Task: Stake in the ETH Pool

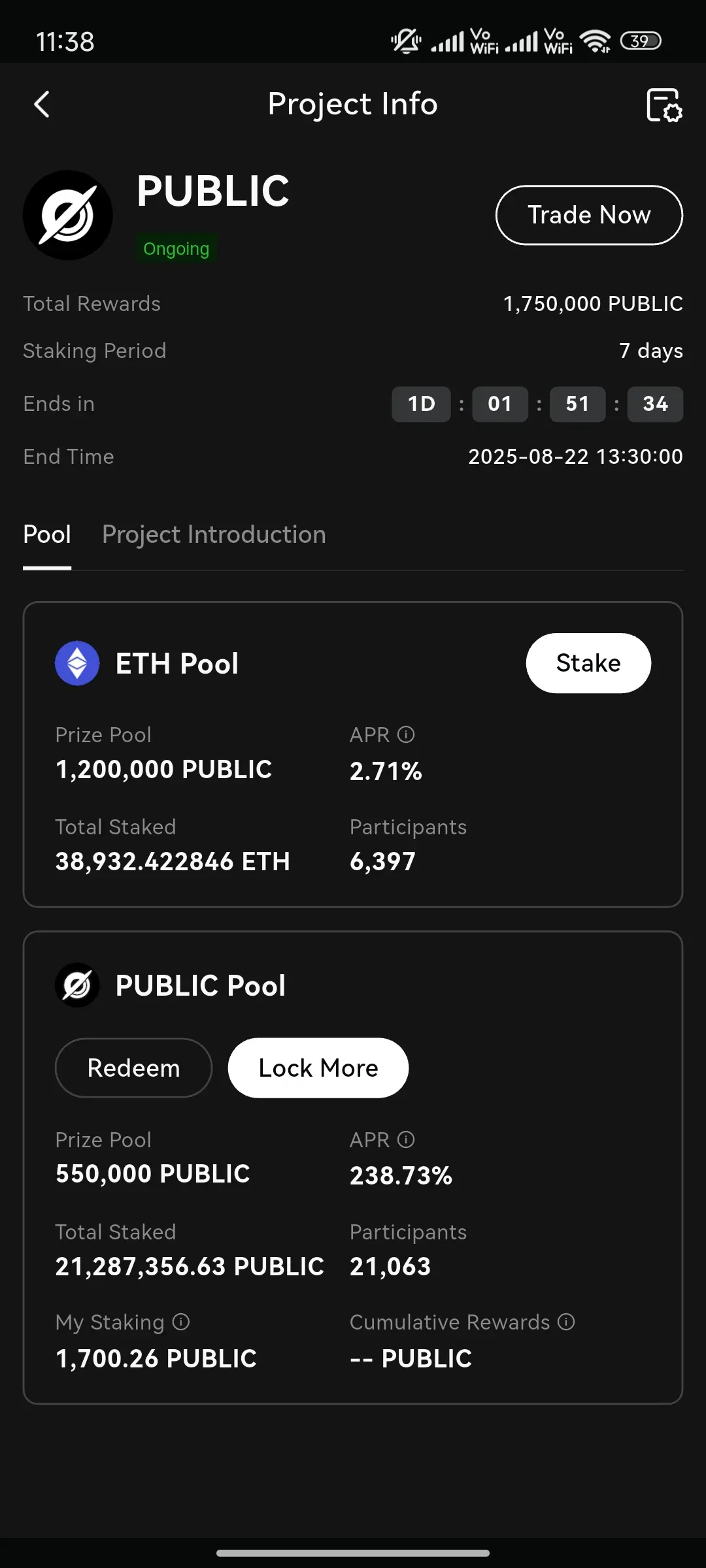Action: click(588, 663)
